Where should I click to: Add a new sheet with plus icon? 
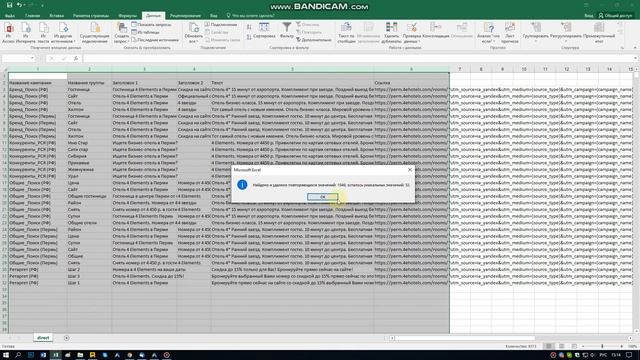[x=67, y=338]
